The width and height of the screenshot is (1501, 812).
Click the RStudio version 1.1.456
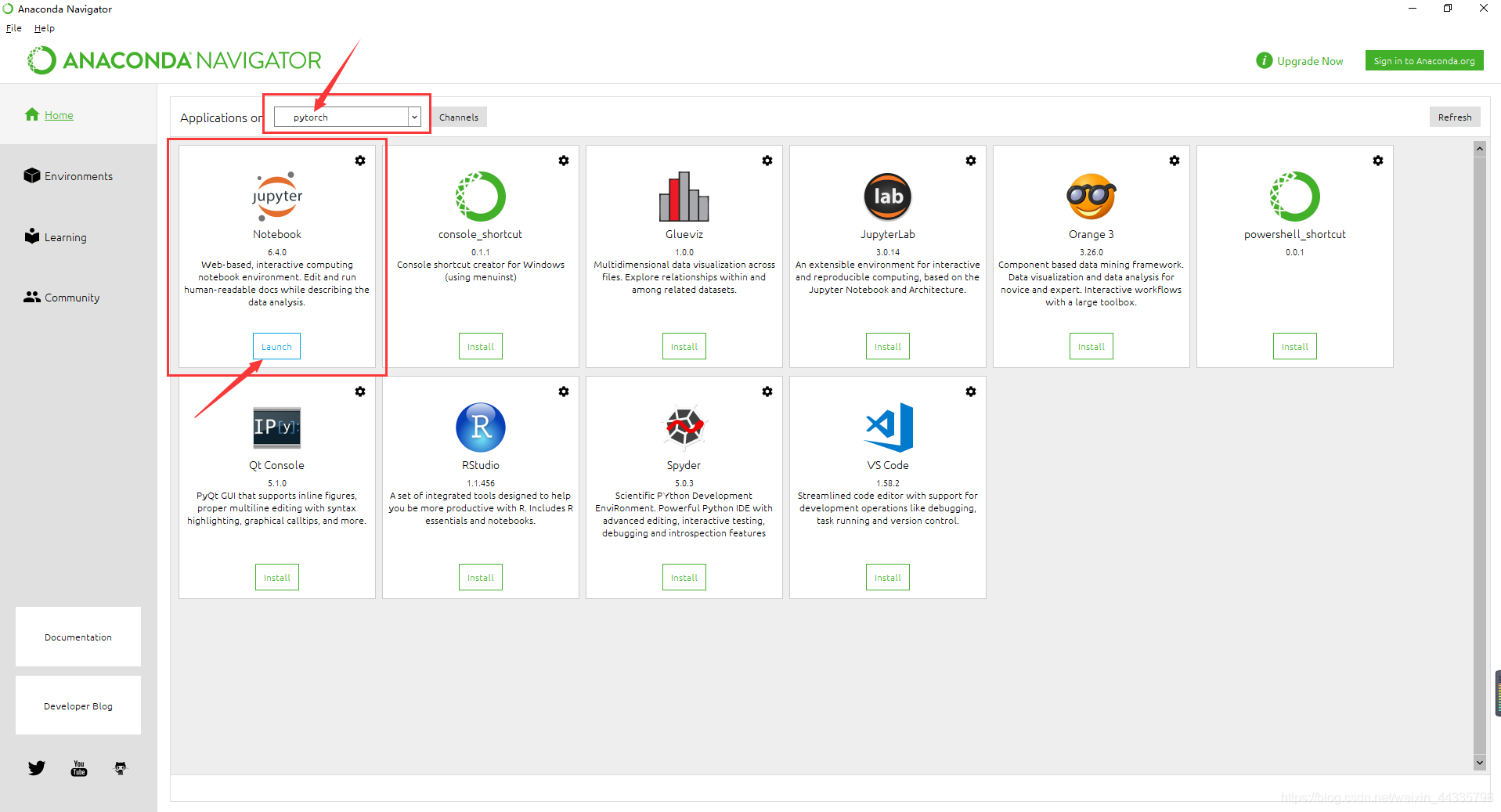point(481,483)
